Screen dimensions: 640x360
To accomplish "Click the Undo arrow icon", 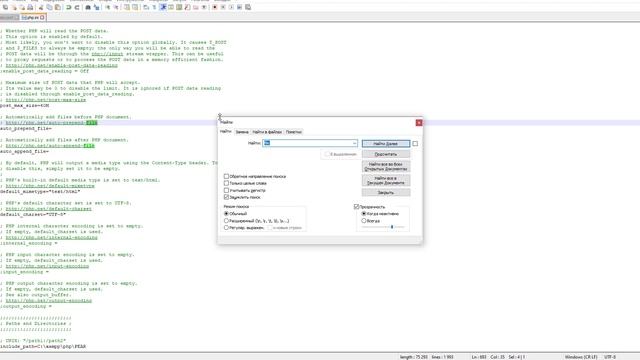I will [x=68, y=7].
